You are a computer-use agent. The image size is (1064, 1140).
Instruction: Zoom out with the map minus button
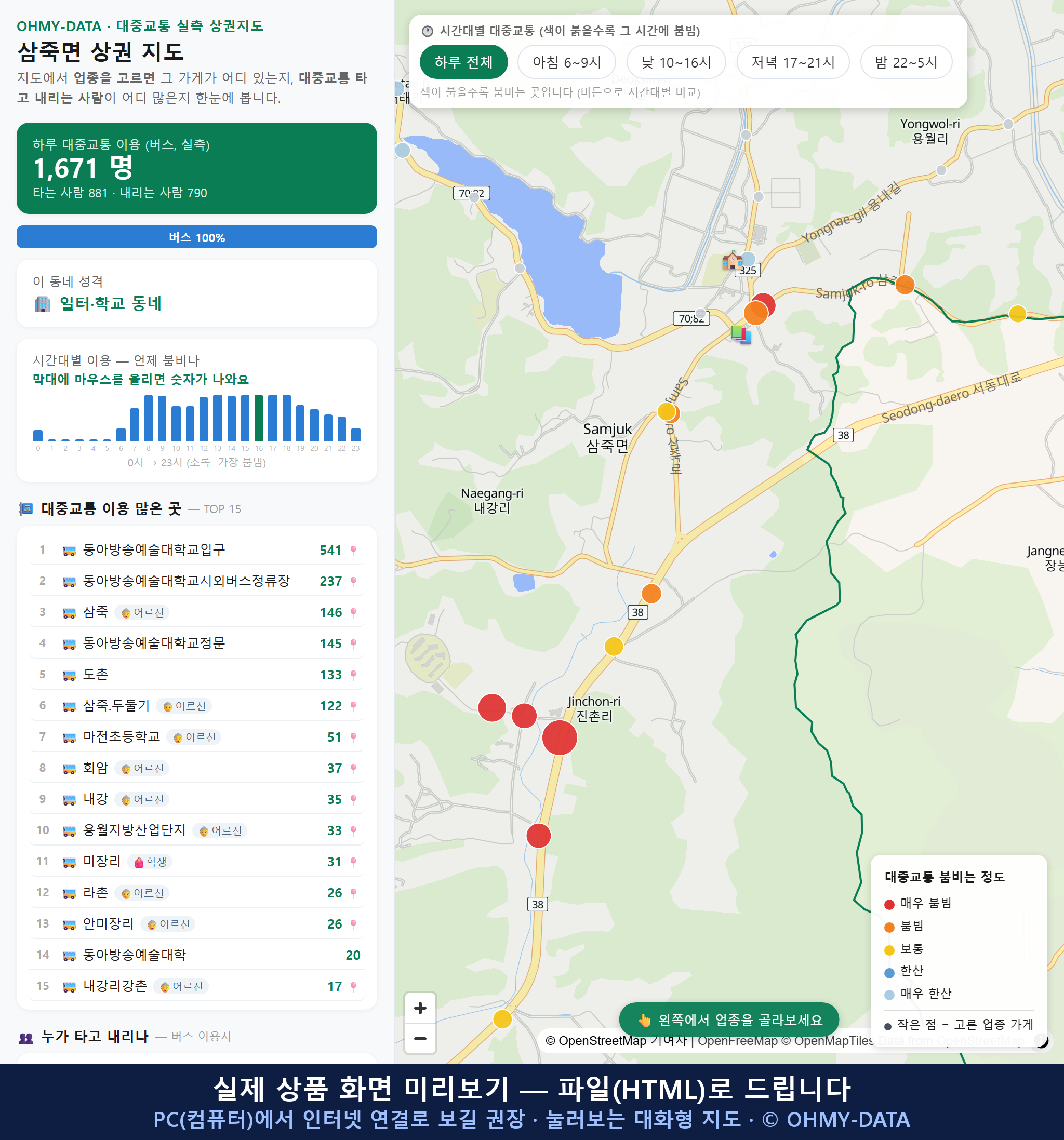click(x=420, y=1039)
